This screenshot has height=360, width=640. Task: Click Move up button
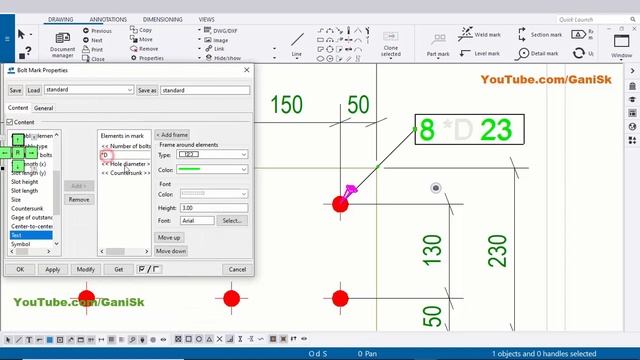169,238
